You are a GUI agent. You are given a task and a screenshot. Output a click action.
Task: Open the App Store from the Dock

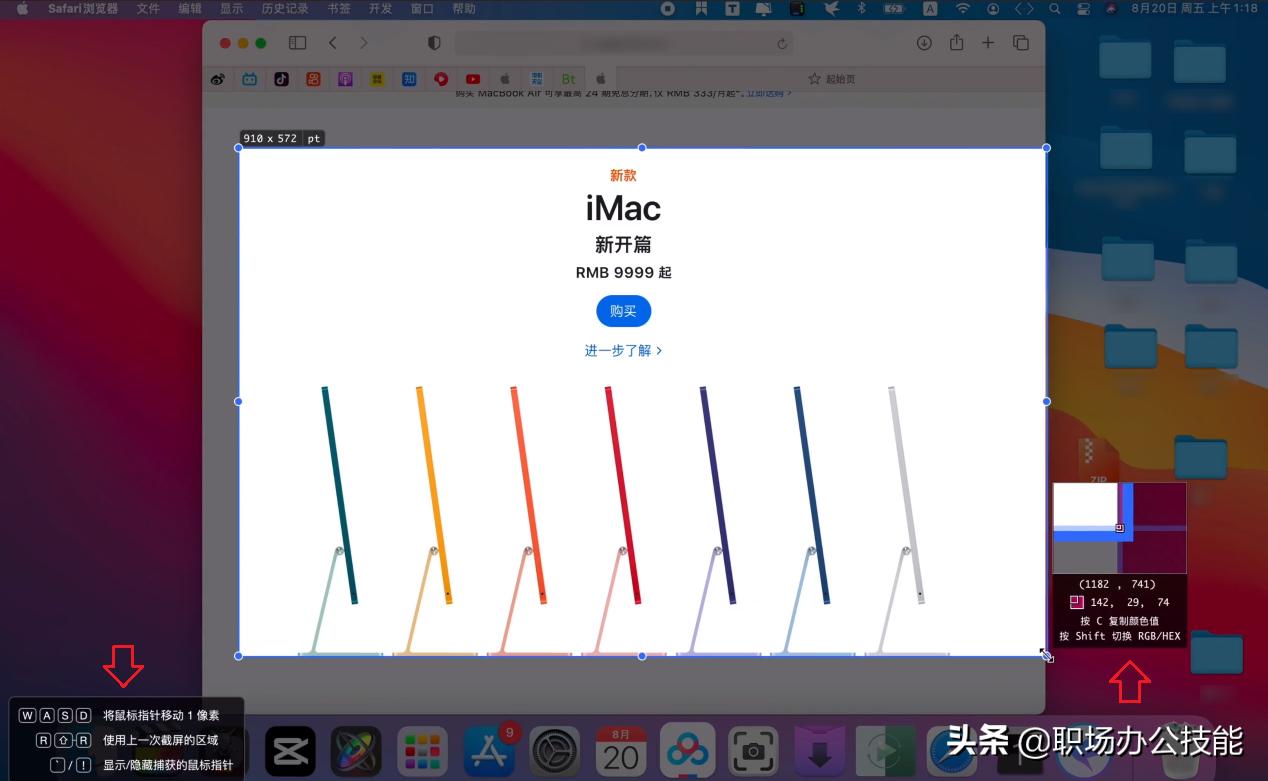[489, 749]
